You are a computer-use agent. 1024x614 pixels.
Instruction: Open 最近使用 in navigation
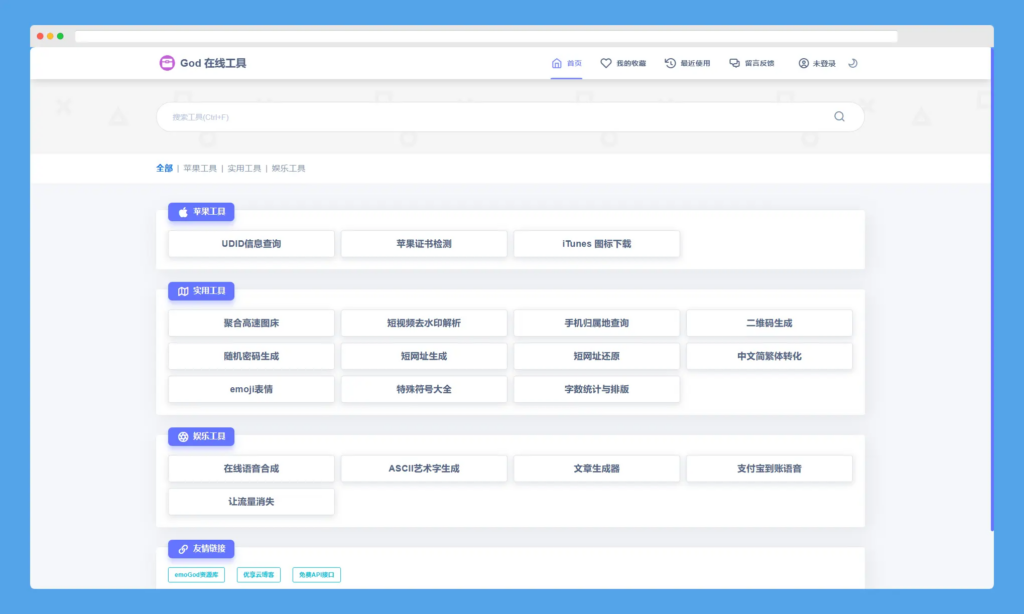coord(688,63)
